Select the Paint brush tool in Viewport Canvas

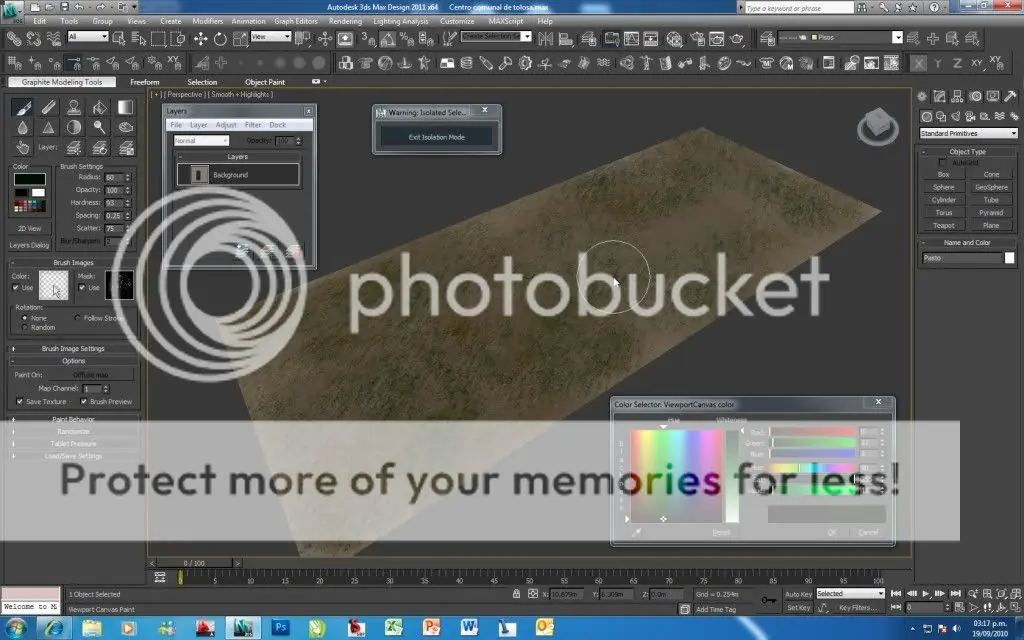point(22,108)
